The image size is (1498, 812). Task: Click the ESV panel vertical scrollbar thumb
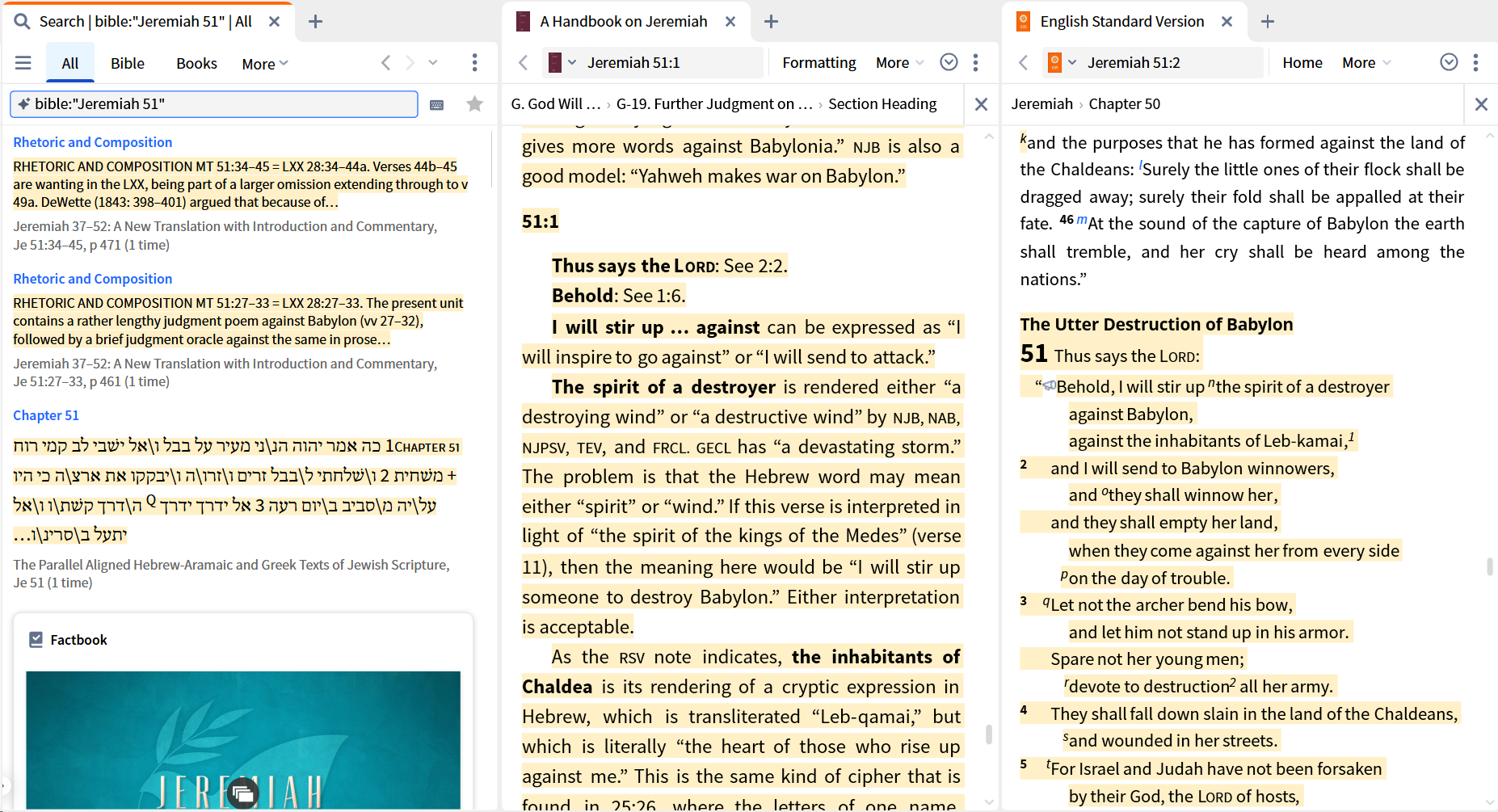[1489, 566]
